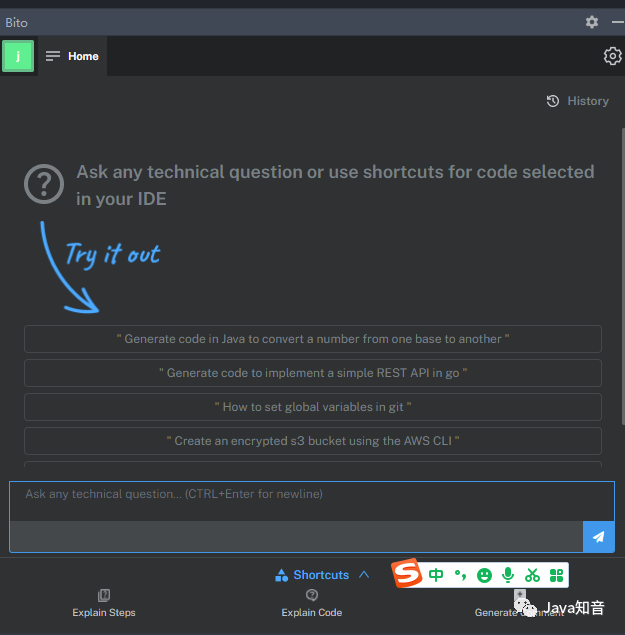This screenshot has width=625, height=635.
Task: Choose the git global variables example prompt
Action: 313,407
